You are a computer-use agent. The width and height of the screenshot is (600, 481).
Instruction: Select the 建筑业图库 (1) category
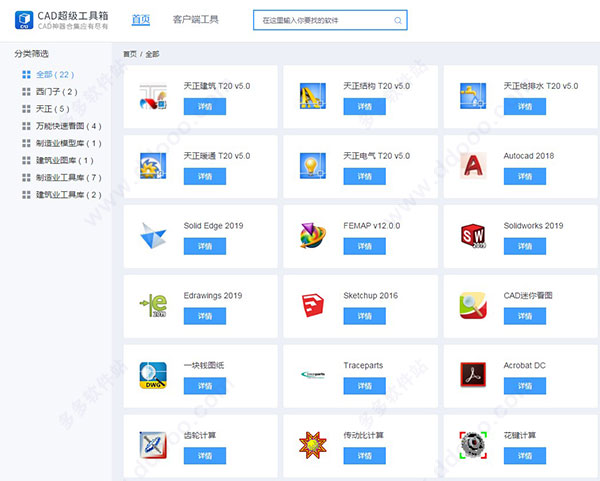(58, 160)
